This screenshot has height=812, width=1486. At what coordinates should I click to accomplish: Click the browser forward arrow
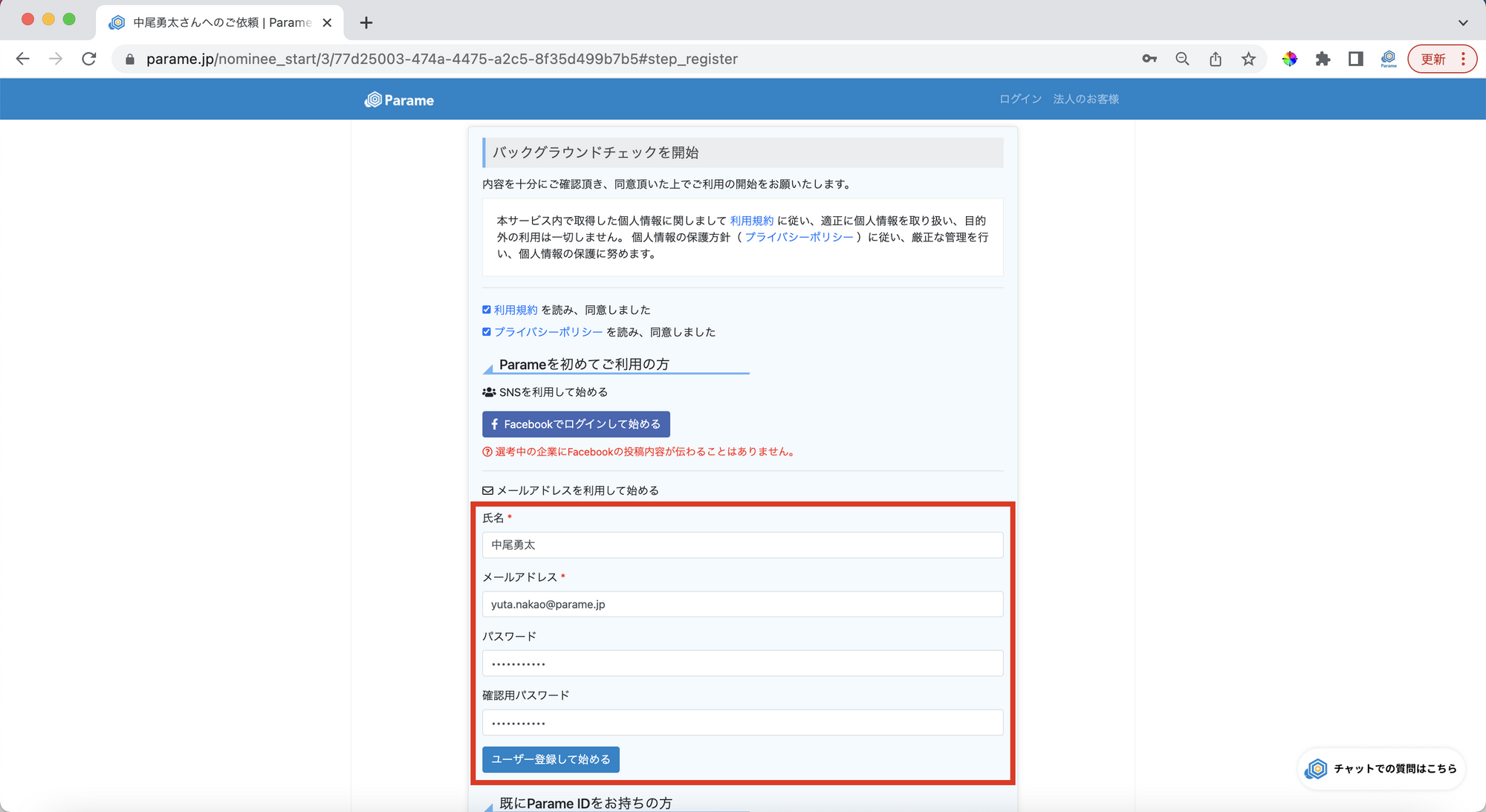pyautogui.click(x=56, y=59)
